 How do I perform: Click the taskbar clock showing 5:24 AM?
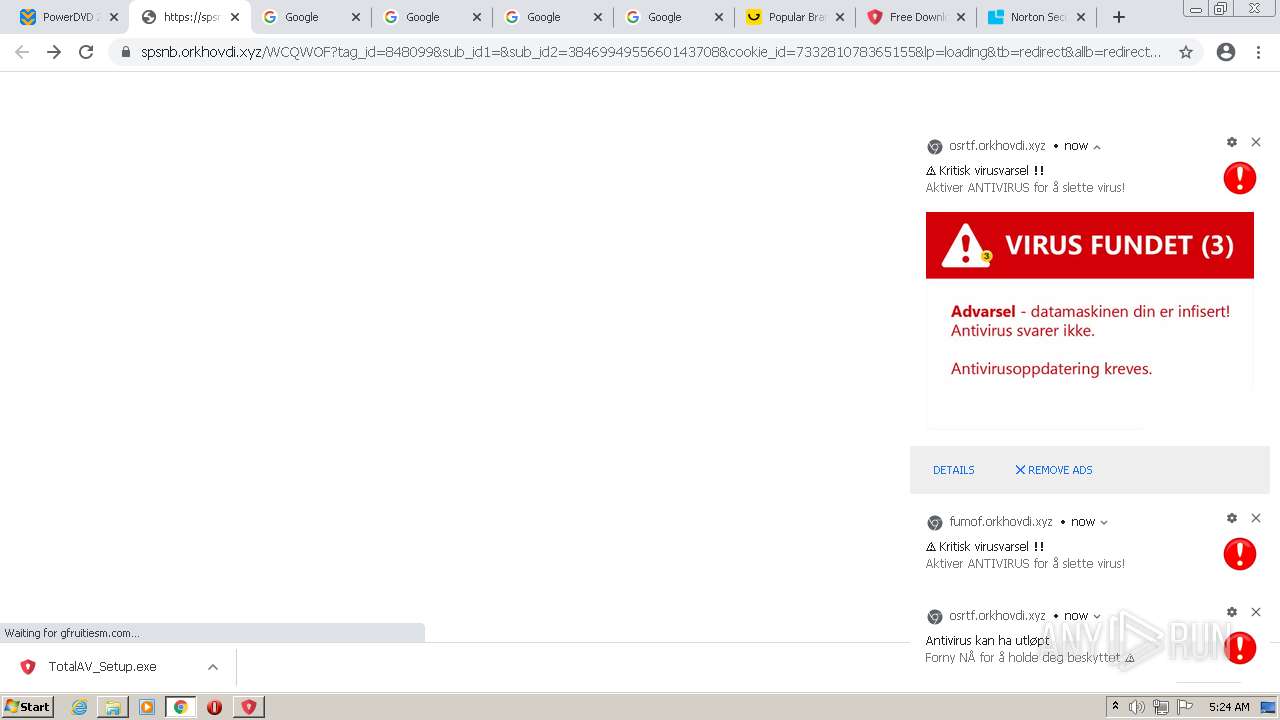(x=1229, y=707)
